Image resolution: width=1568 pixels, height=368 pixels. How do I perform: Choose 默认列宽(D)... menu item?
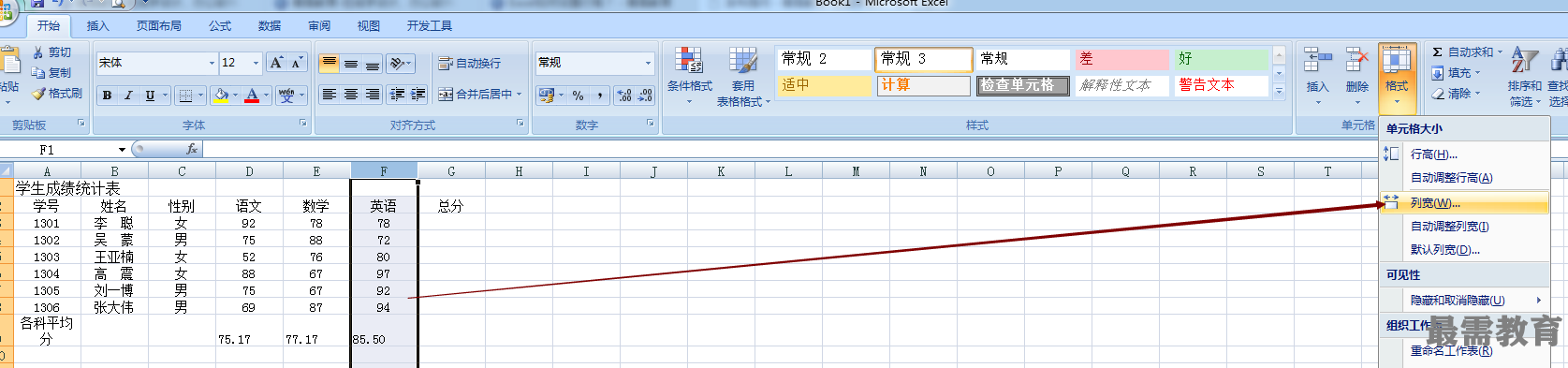pyautogui.click(x=1465, y=250)
